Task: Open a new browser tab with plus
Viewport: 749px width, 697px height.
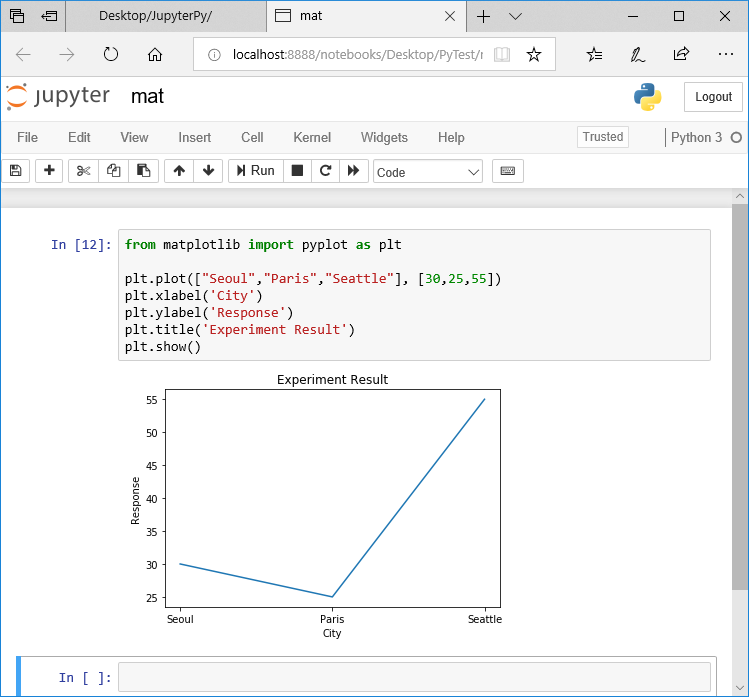Action: [x=483, y=16]
